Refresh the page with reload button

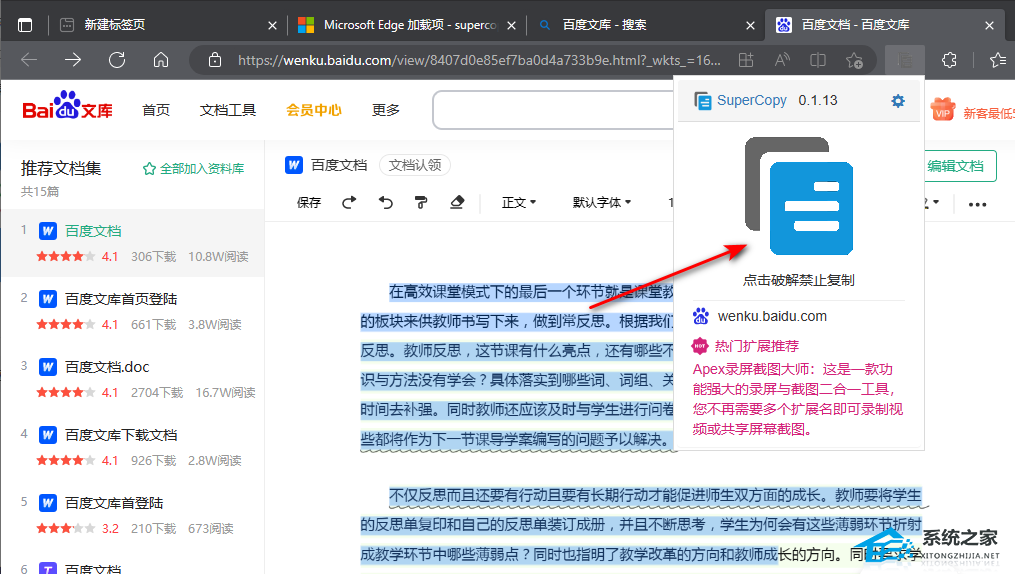pyautogui.click(x=117, y=60)
